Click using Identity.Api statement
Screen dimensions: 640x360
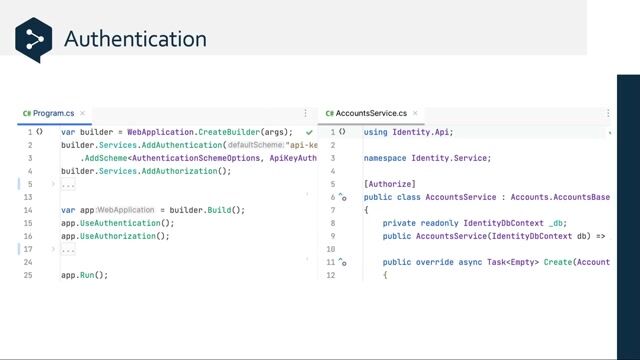tap(408, 132)
